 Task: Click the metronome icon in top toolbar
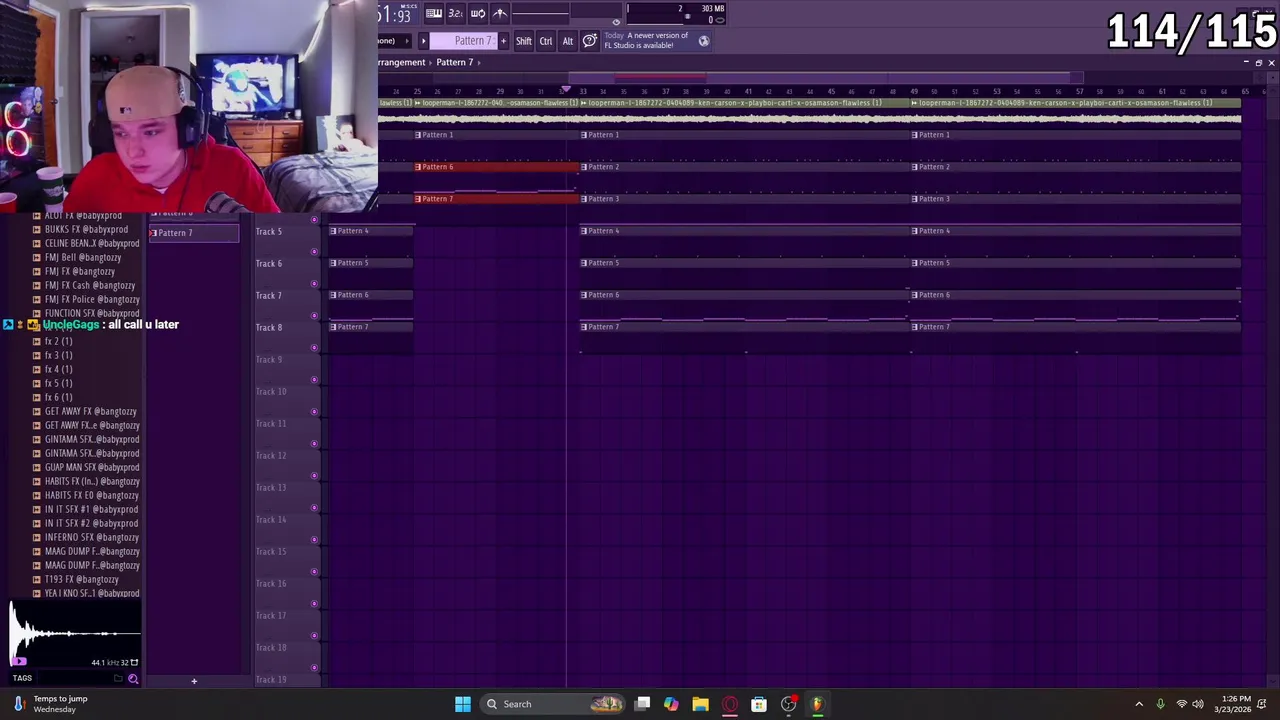click(x=500, y=13)
